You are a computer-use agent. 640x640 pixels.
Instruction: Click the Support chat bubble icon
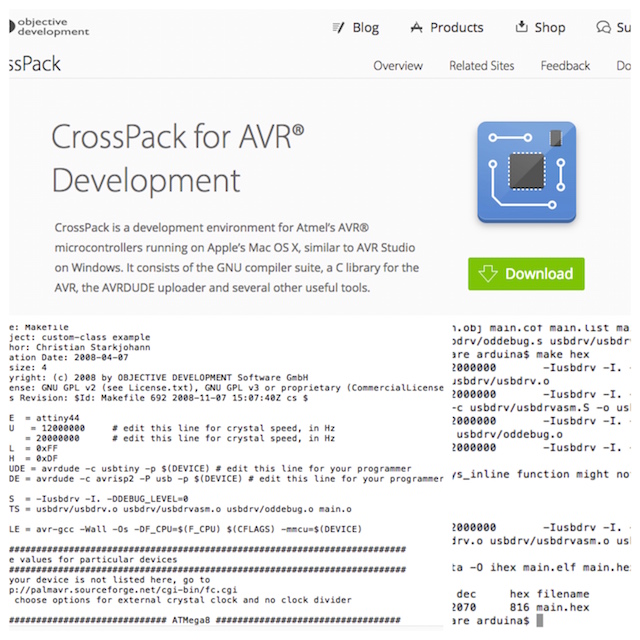click(x=603, y=27)
